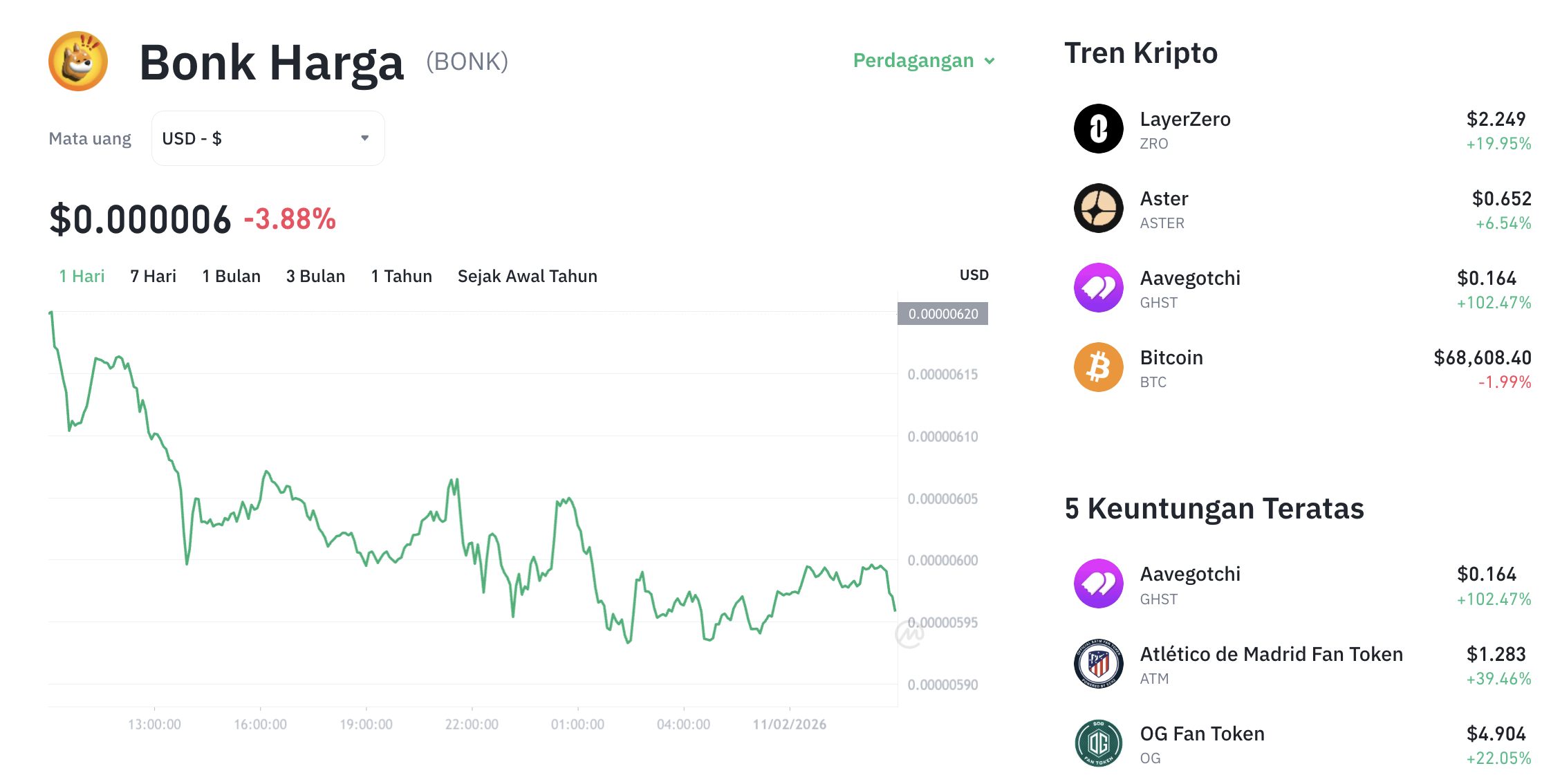Click the Aavegotchi icon in Tren Kripto
Viewport: 1542px width, 784px height.
point(1098,287)
